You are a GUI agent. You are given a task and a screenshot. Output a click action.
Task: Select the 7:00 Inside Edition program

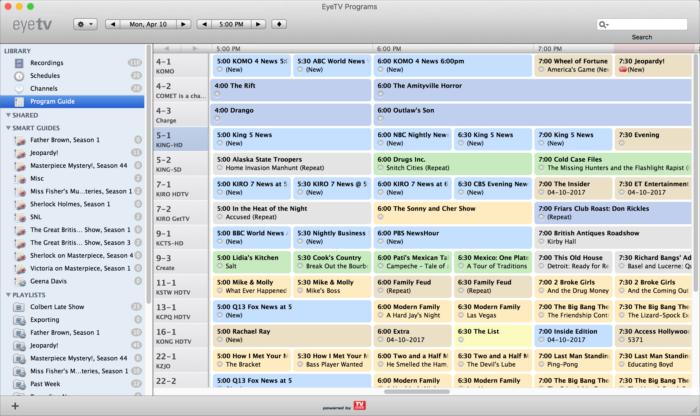pos(573,335)
